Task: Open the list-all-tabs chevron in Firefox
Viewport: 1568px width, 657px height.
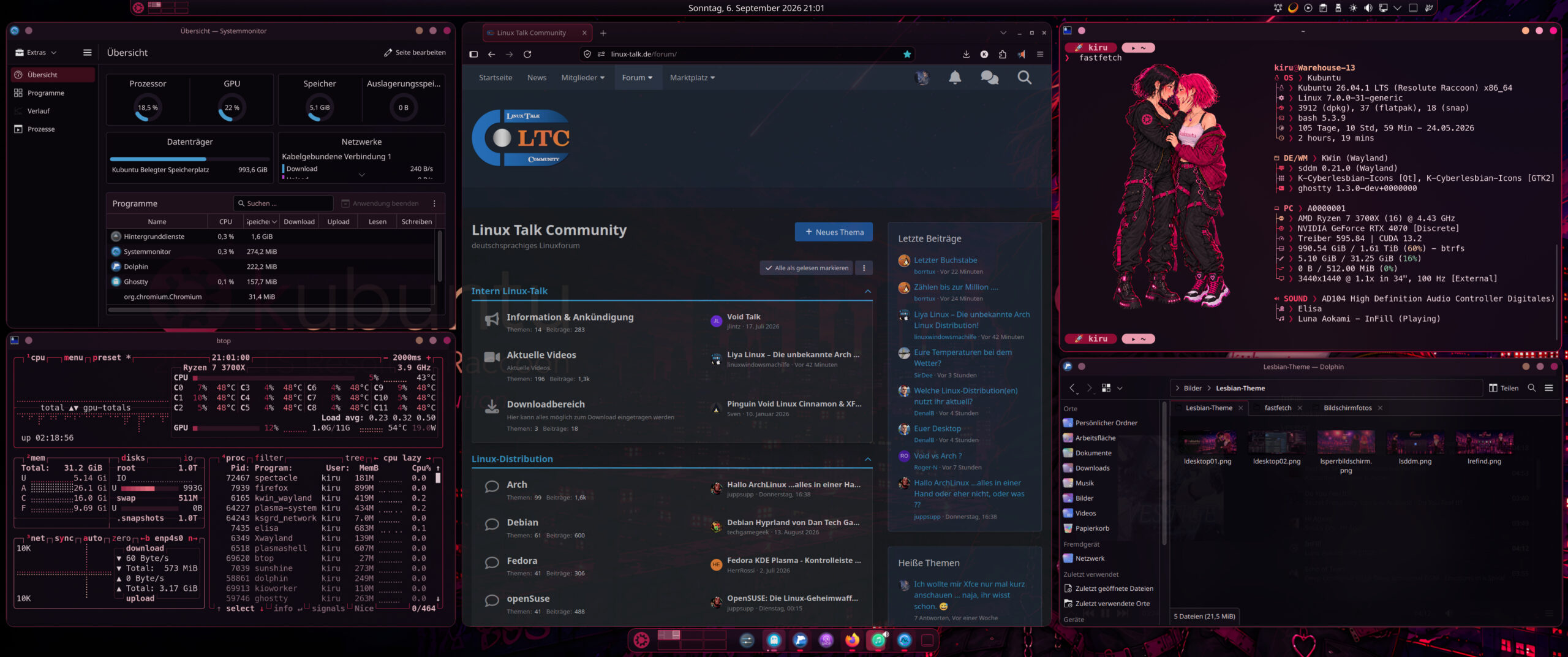Action: pos(1003,33)
